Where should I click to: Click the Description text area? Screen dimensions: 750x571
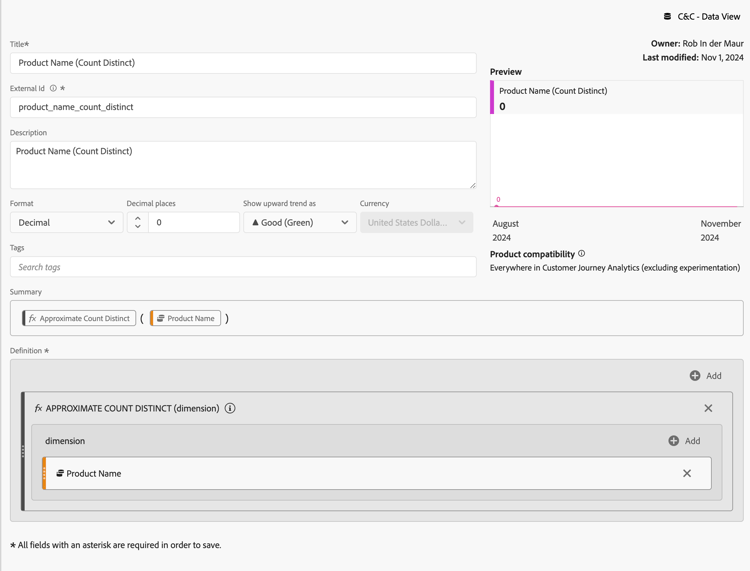point(243,165)
